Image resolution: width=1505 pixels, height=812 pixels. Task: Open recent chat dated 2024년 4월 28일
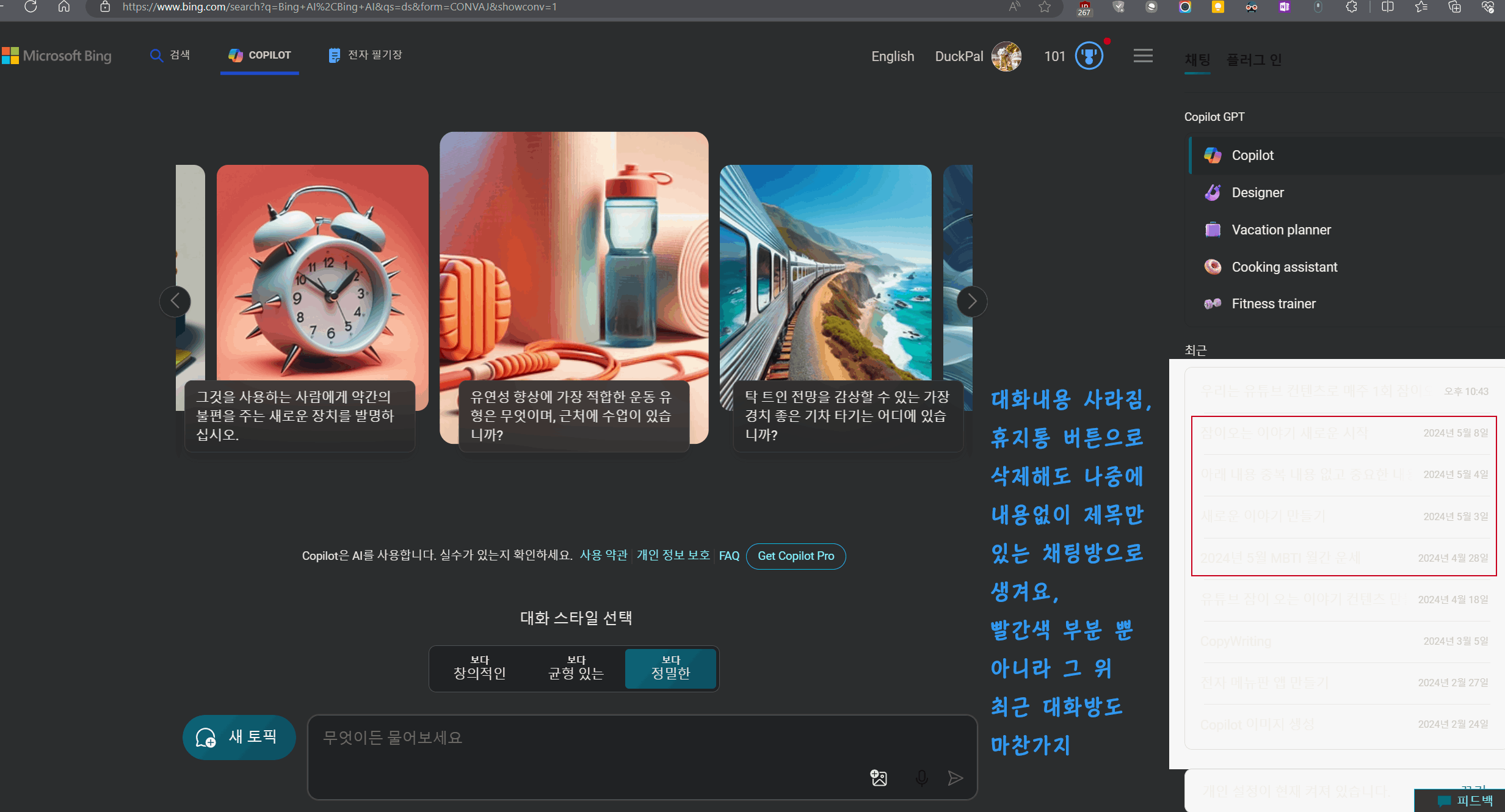coord(1344,558)
